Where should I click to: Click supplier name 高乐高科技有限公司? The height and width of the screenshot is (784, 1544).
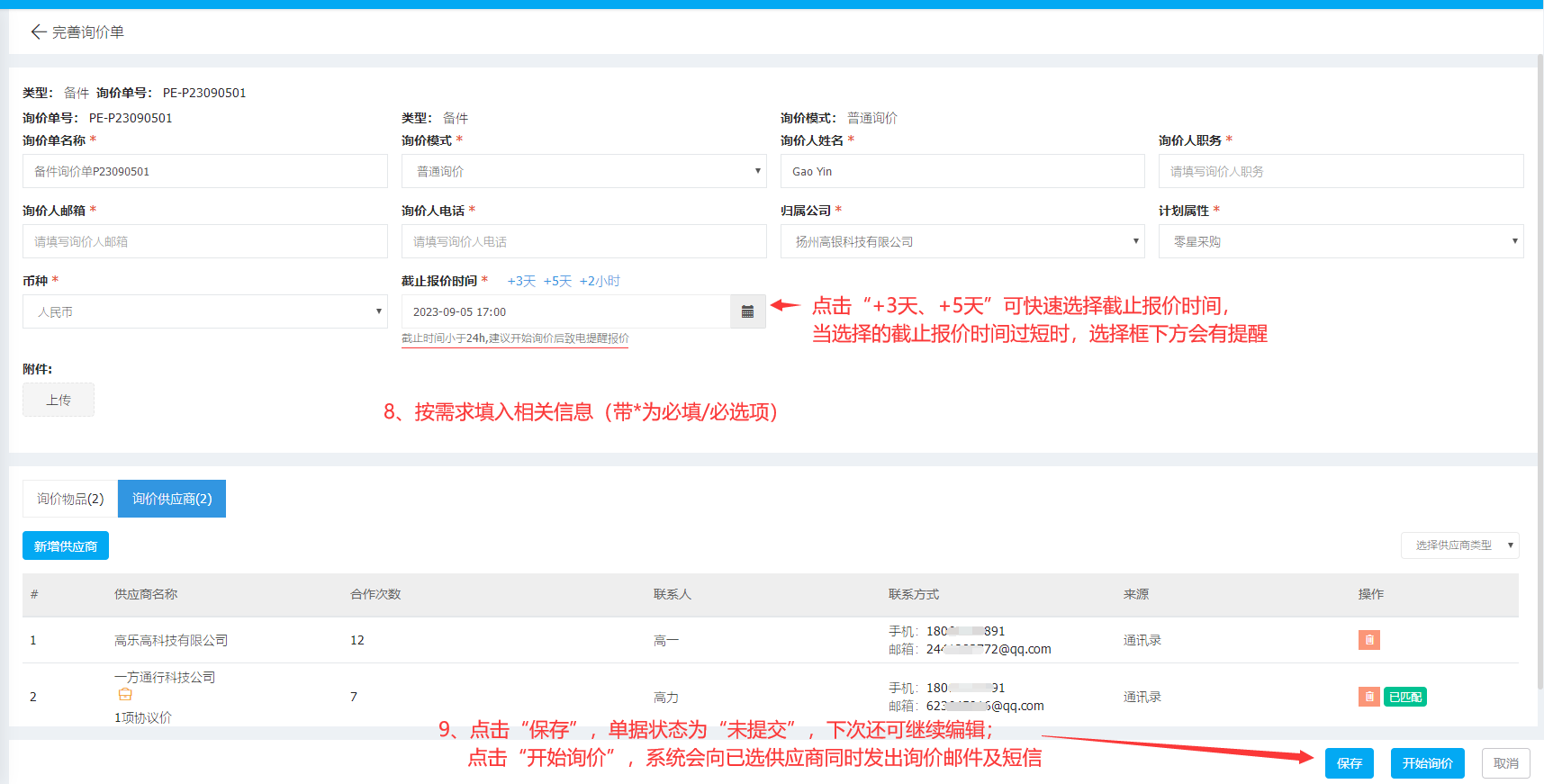[171, 640]
